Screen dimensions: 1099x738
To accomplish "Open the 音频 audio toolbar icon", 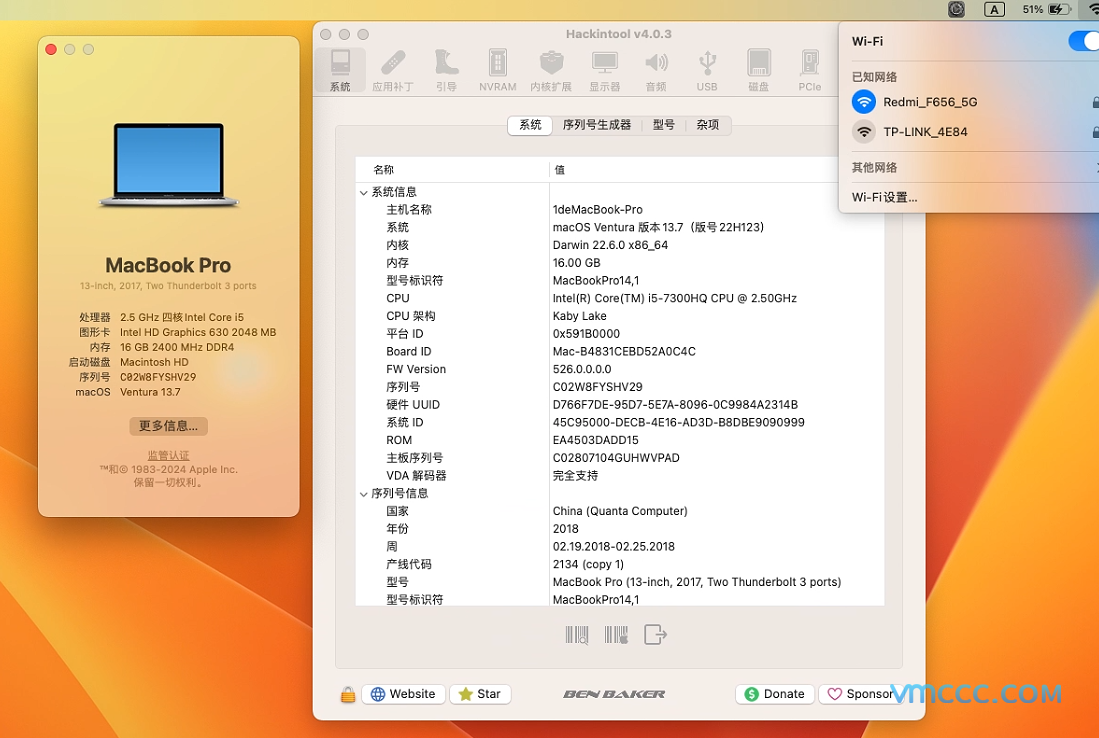I will 656,70.
